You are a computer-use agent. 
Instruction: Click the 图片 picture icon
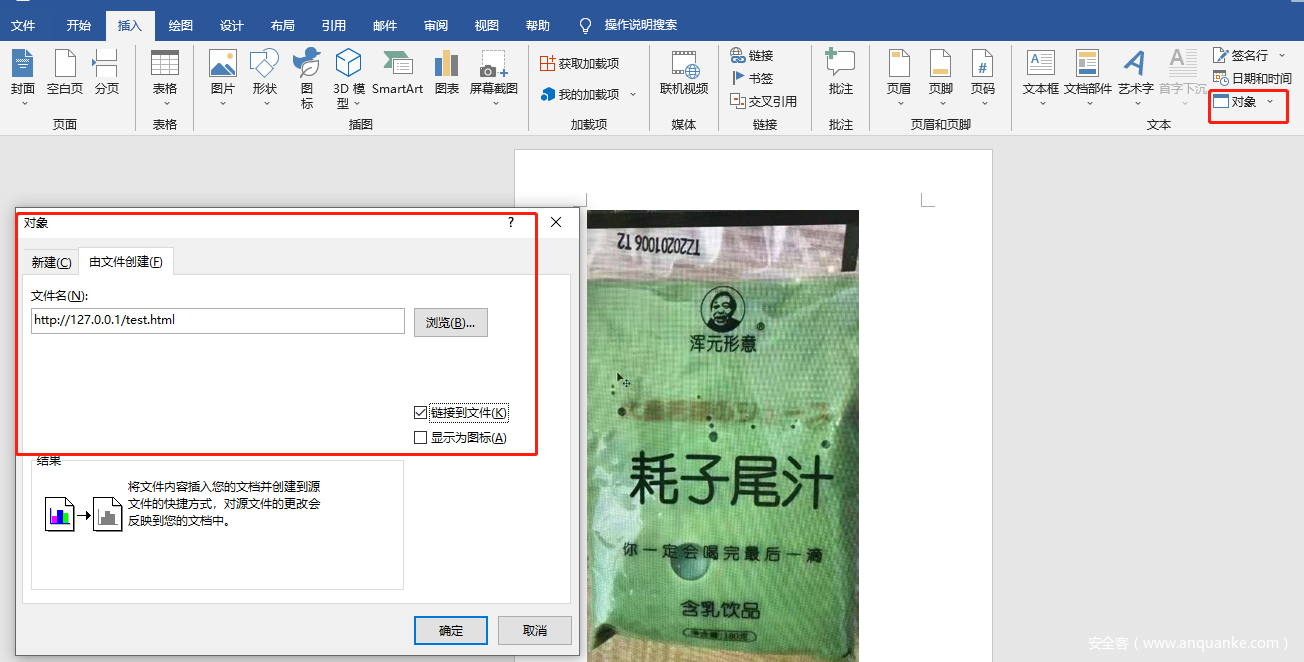(x=222, y=66)
